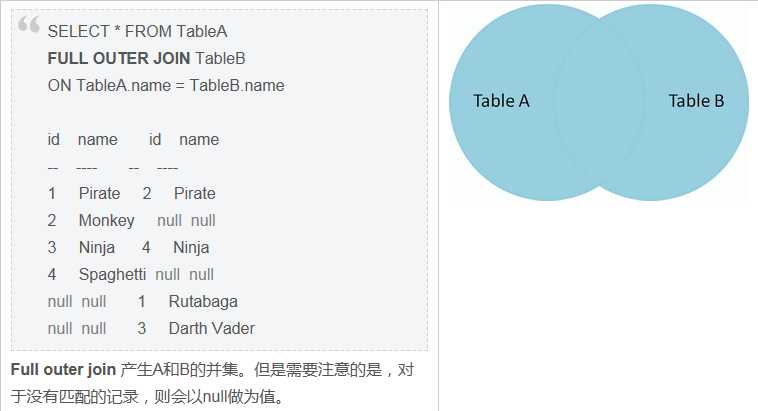This screenshot has height=411, width=758.
Task: Click the null values before Rutabaga row
Action: pos(77,302)
